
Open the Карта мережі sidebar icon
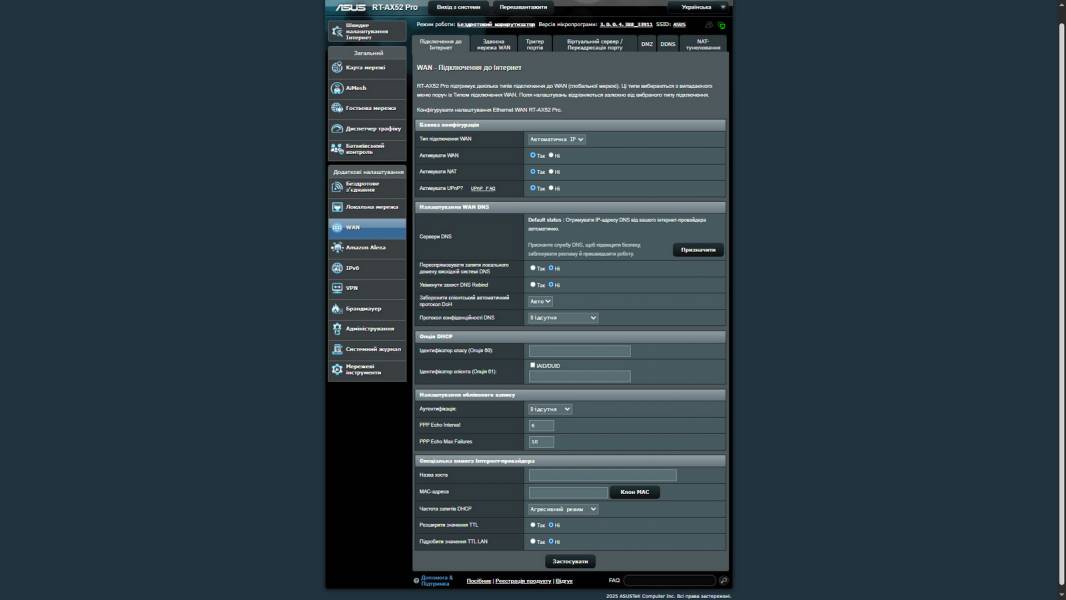(x=337, y=67)
